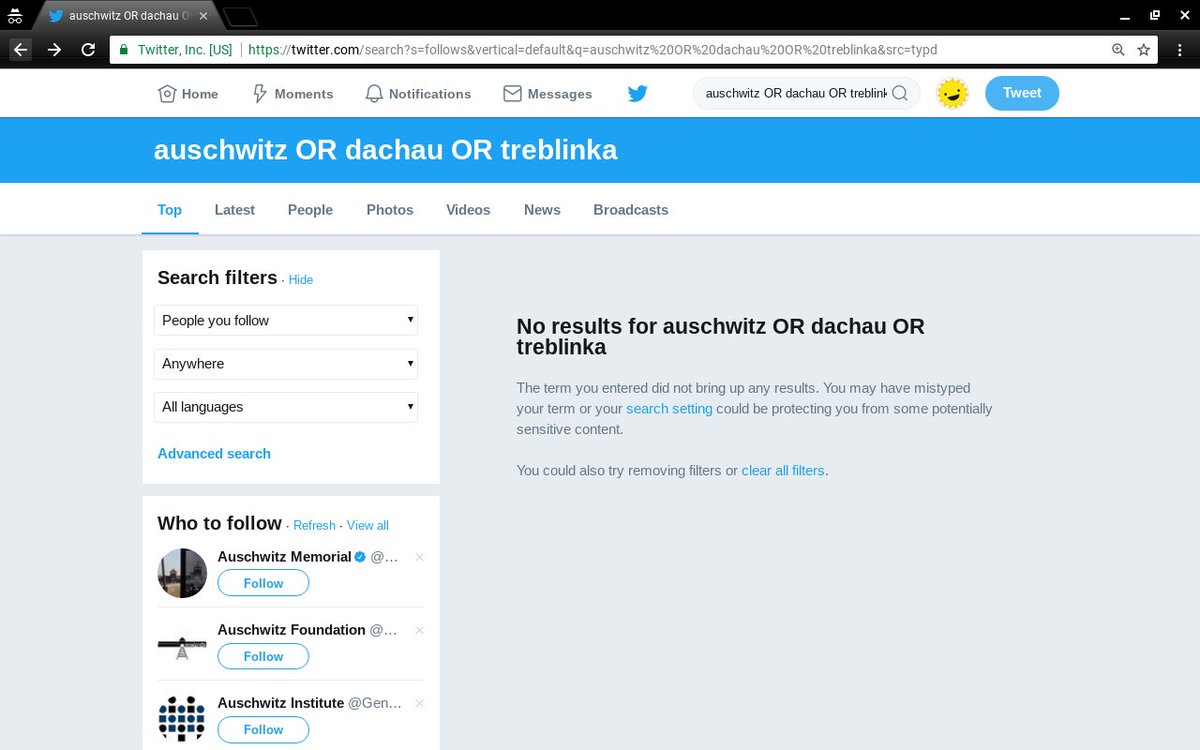Viewport: 1200px width, 750px height.
Task: Follow Auschwitz Institute
Action: (x=263, y=730)
